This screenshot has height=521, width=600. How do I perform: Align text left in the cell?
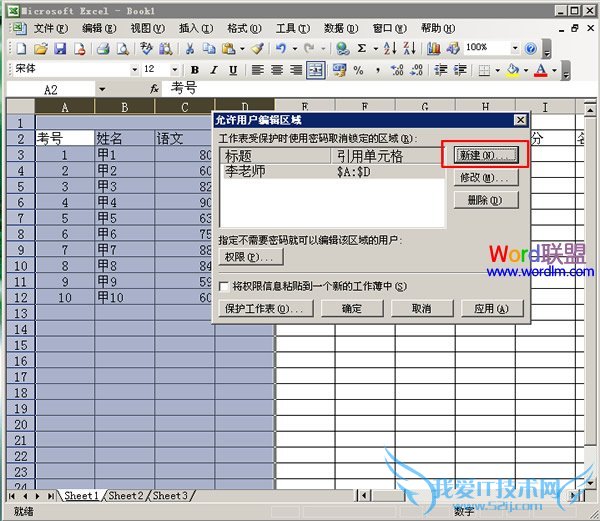click(x=257, y=70)
